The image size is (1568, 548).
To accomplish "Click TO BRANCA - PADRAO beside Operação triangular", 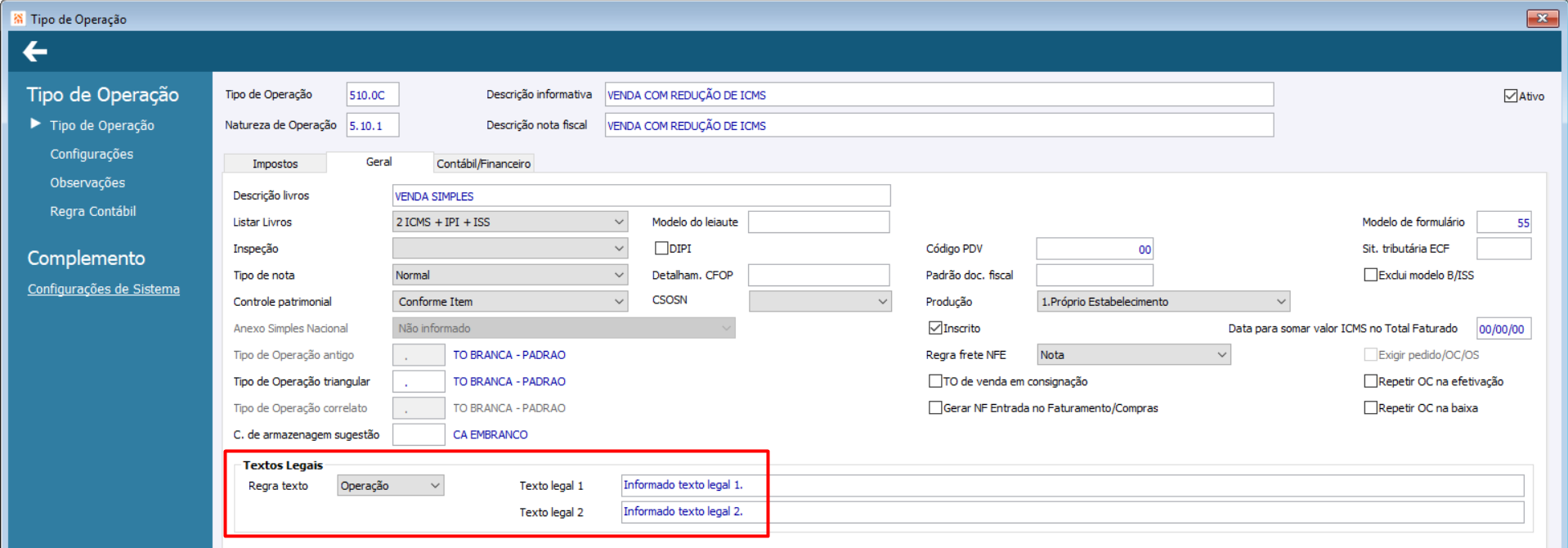I will tap(509, 381).
